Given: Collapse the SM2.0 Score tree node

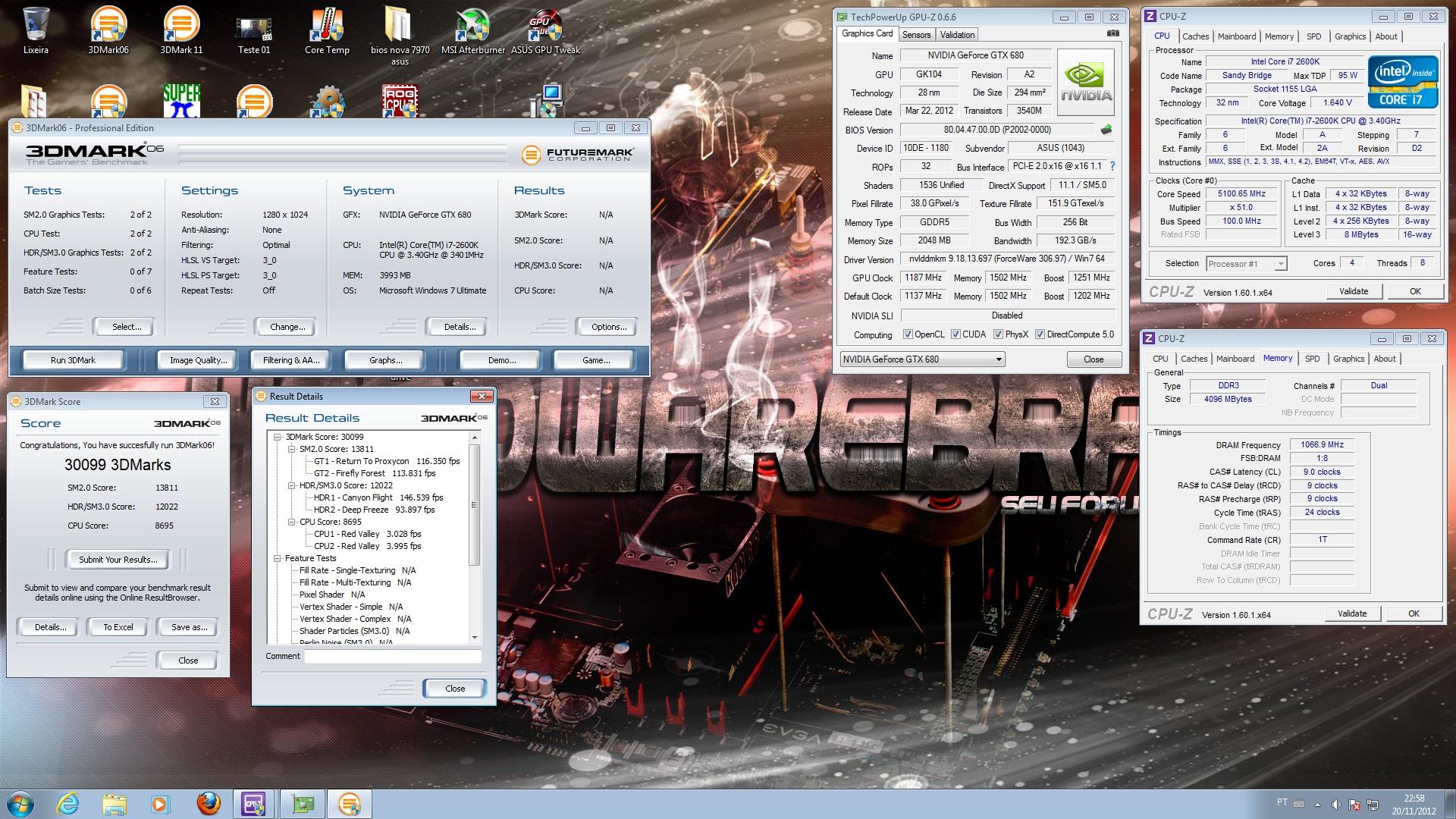Looking at the screenshot, I should 292,449.
